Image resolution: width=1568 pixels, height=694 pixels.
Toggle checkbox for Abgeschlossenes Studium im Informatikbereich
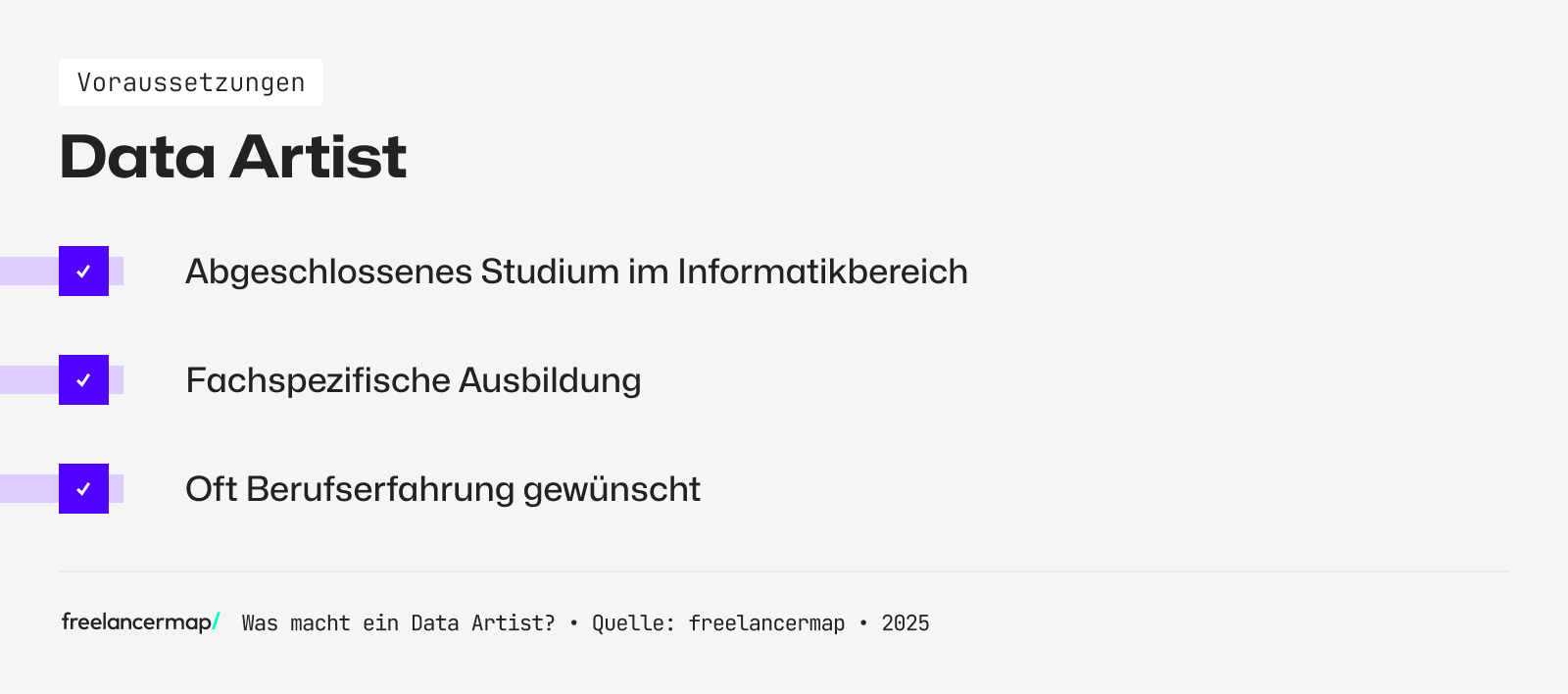(x=83, y=272)
